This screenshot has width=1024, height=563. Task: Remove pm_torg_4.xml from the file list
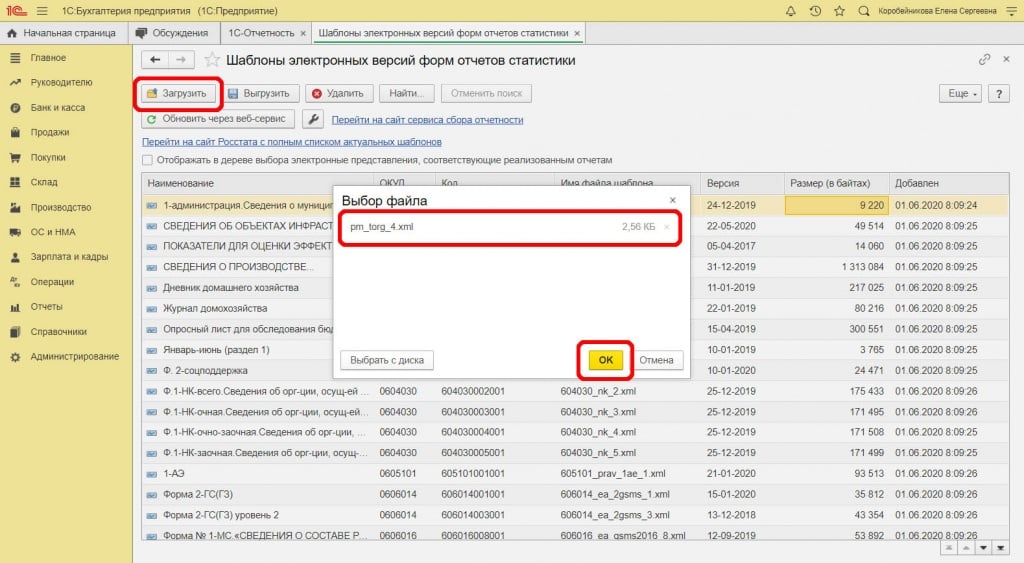click(x=667, y=227)
